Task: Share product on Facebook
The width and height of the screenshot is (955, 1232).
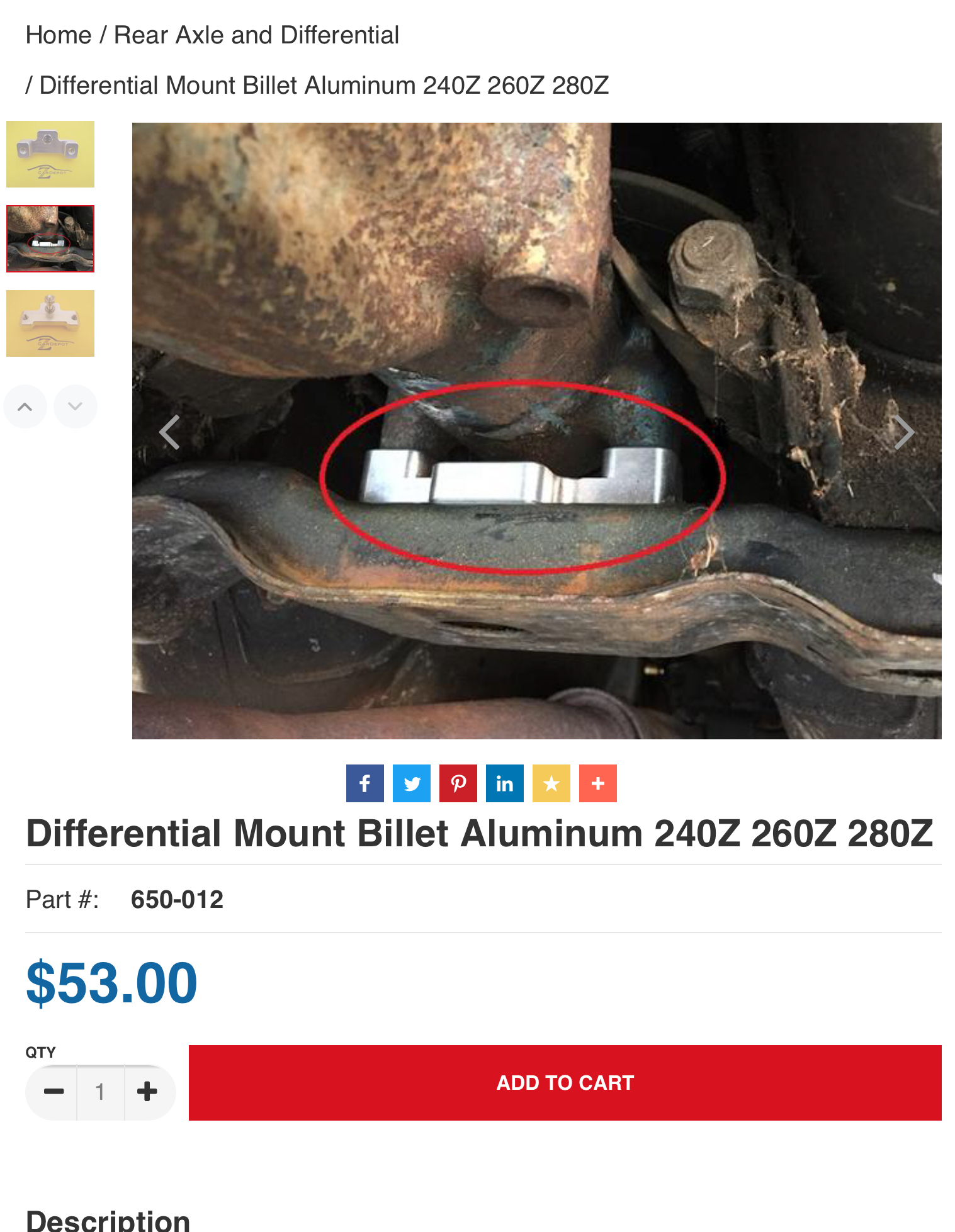Action: 364,783
